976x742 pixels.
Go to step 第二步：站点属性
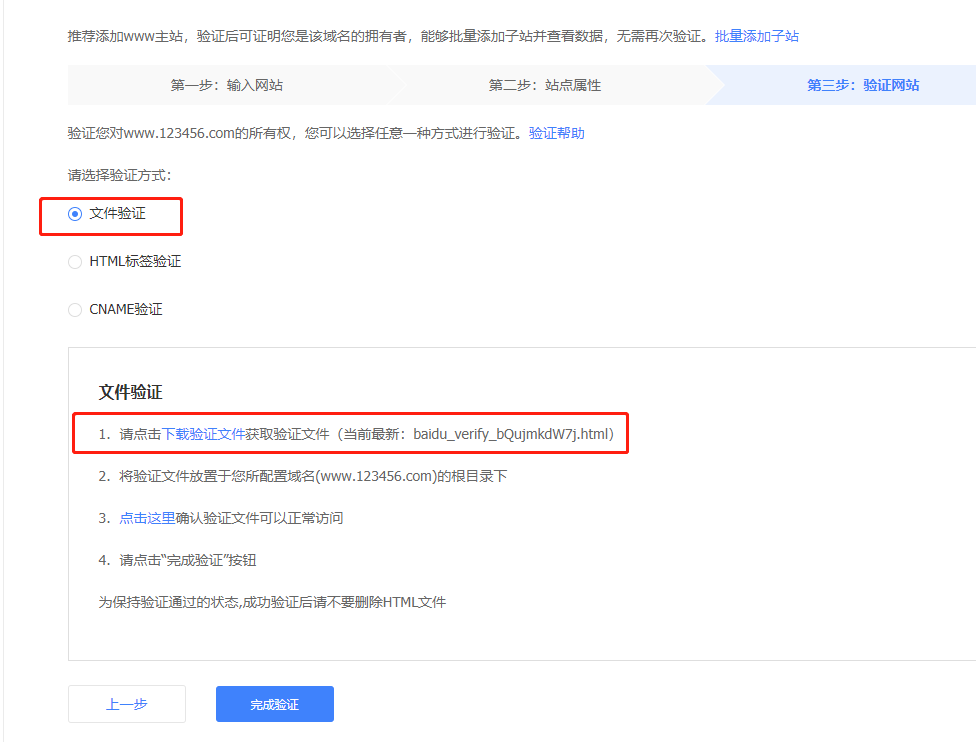[x=545, y=85]
